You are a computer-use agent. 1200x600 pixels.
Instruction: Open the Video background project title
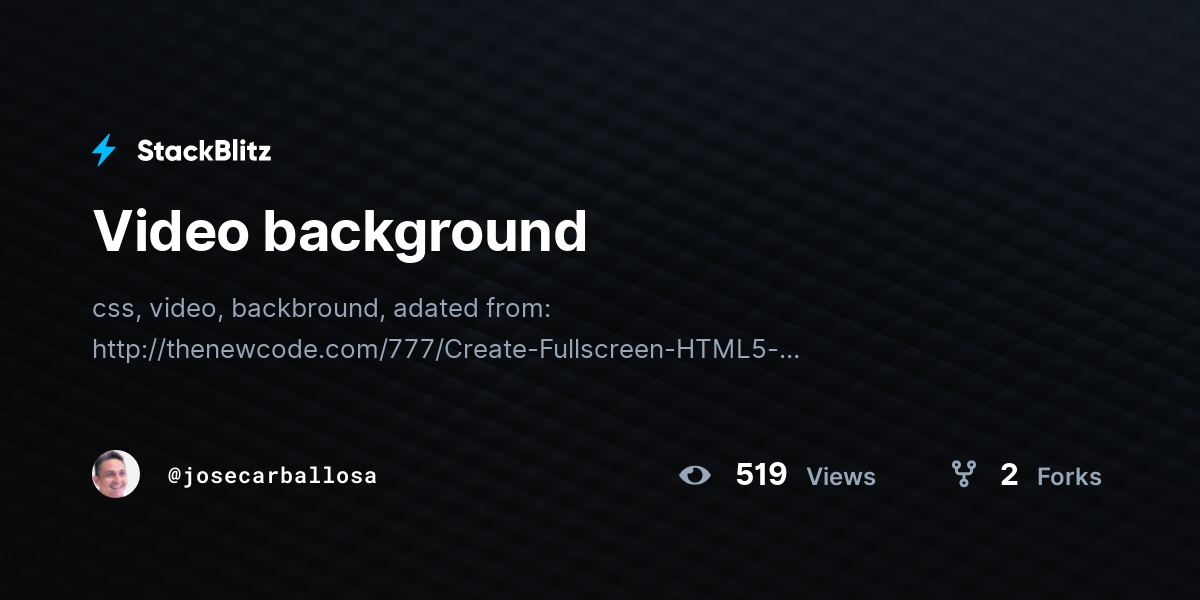(340, 231)
